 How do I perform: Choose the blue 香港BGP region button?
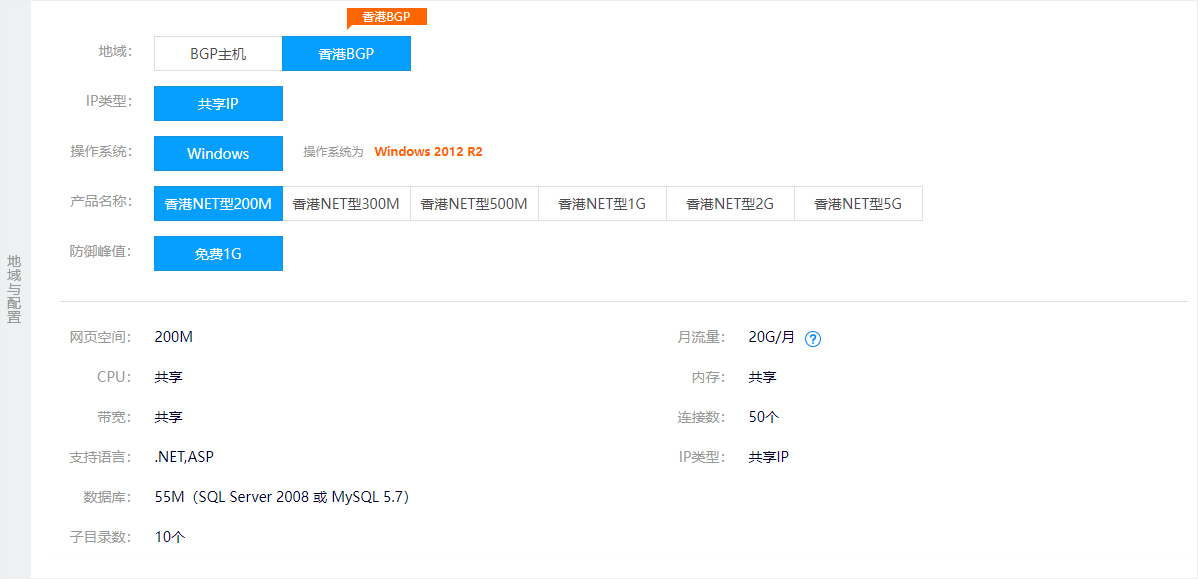(347, 53)
